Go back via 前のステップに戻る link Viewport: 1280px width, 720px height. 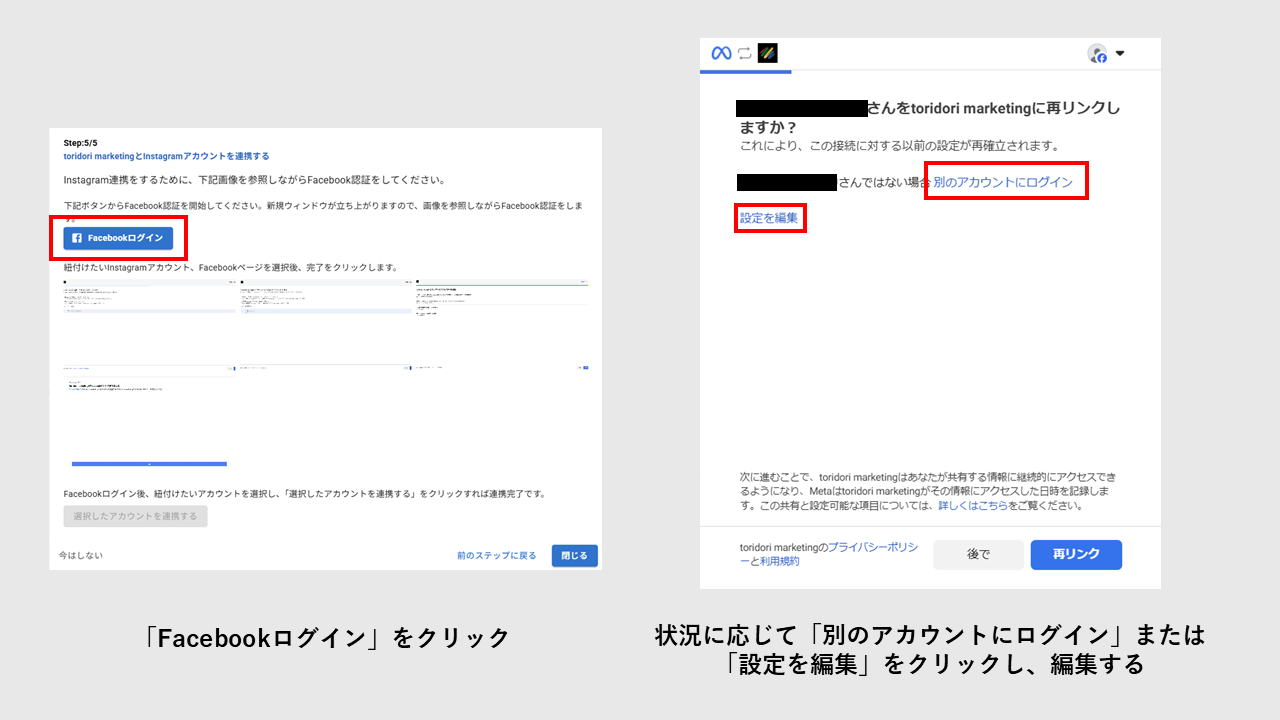click(497, 555)
